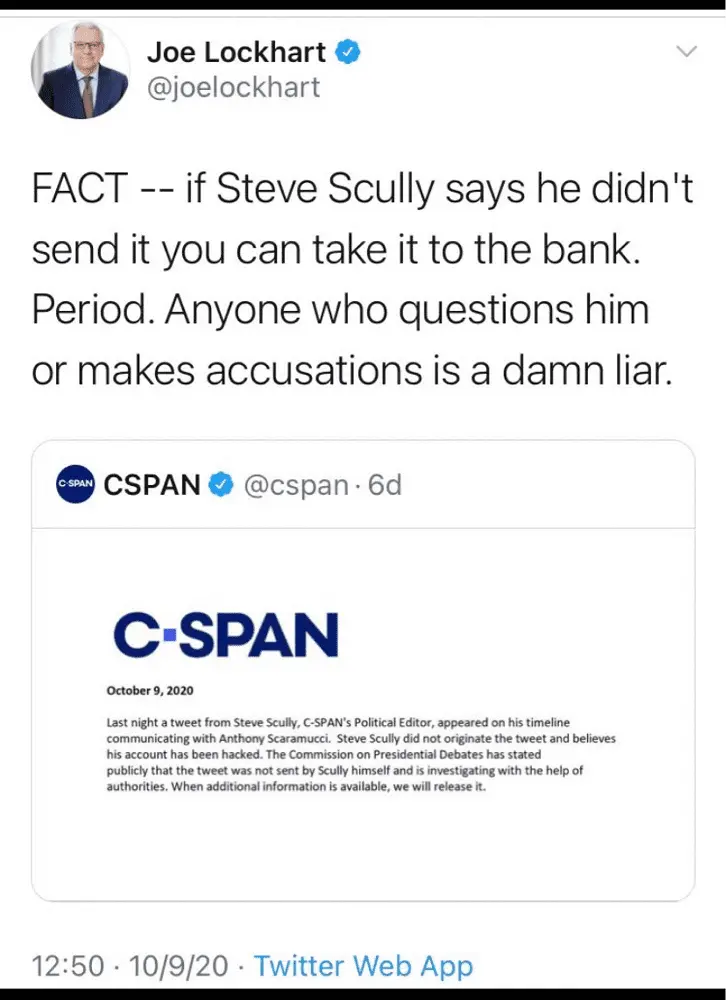Screen dimensions: 726x1000
Task: Open the quoted tweet's 6d timestamp
Action: click(385, 485)
